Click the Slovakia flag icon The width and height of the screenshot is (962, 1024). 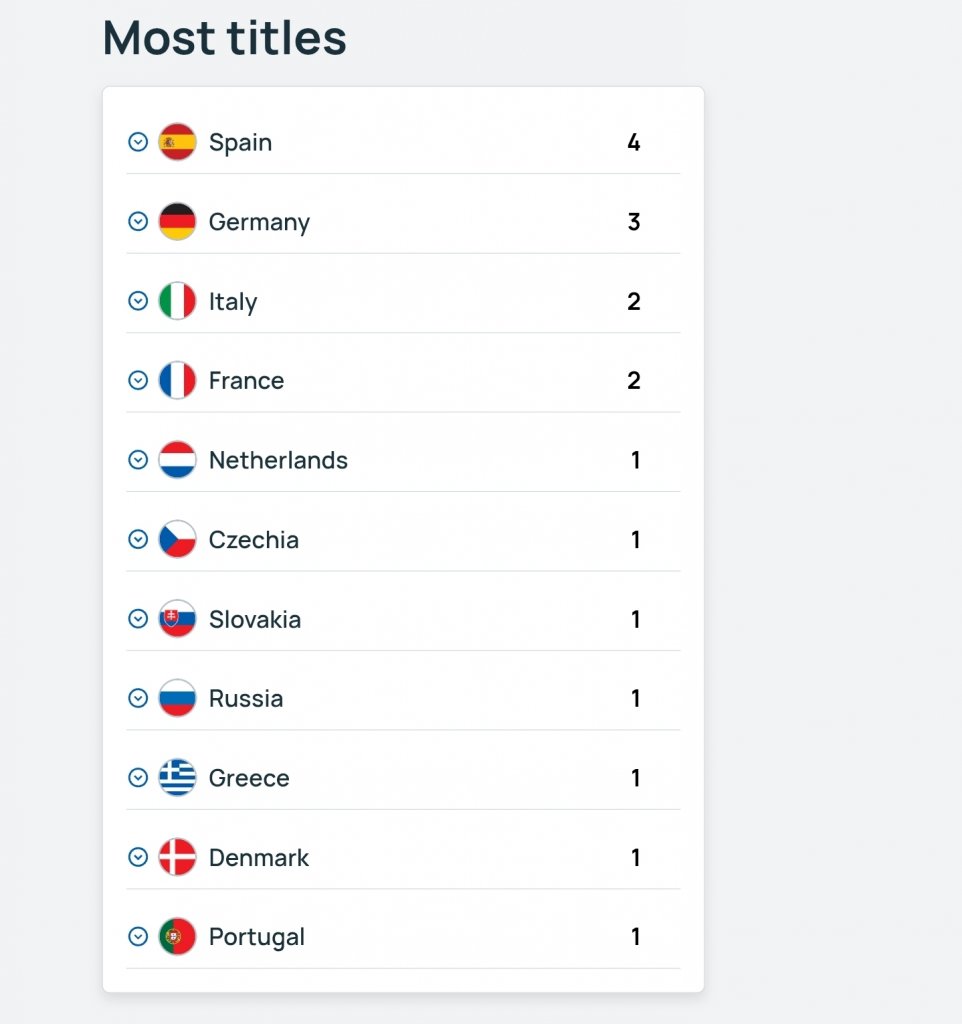tap(177, 618)
